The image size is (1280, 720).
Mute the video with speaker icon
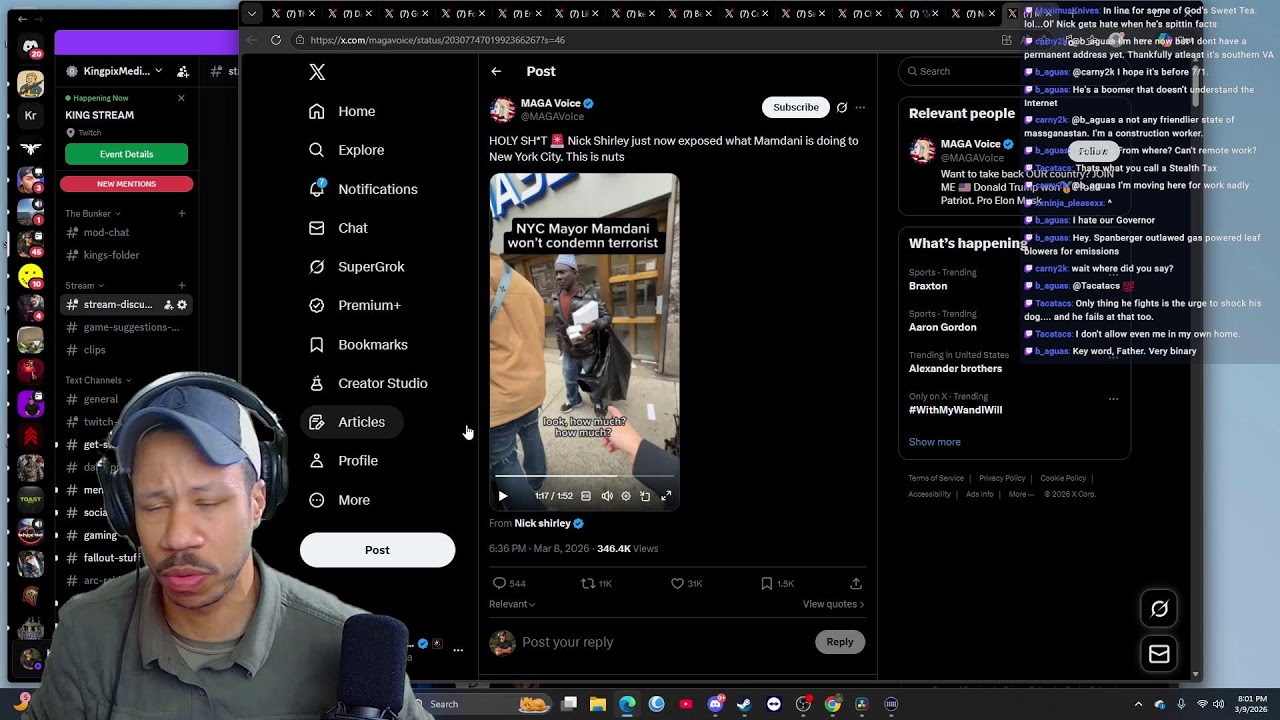(607, 496)
